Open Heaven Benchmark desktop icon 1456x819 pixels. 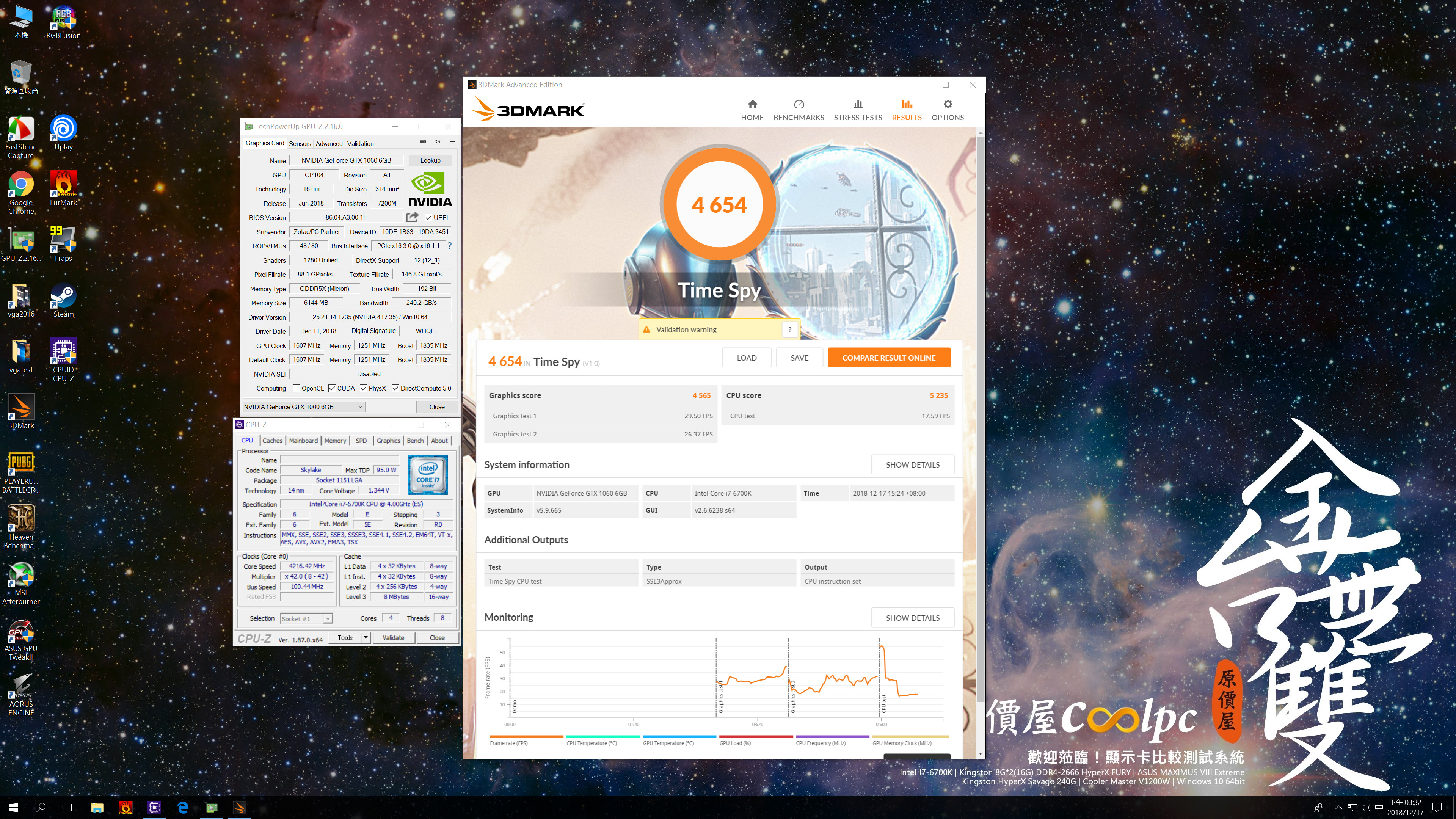21,527
